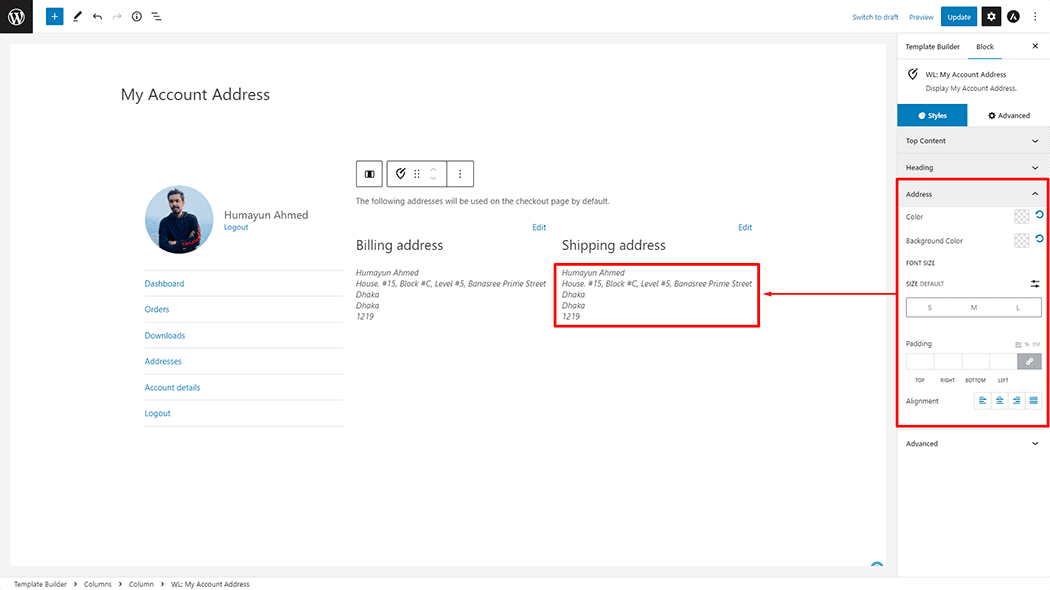Click the Update button
Viewport: 1050px width, 590px height.
[x=959, y=17]
